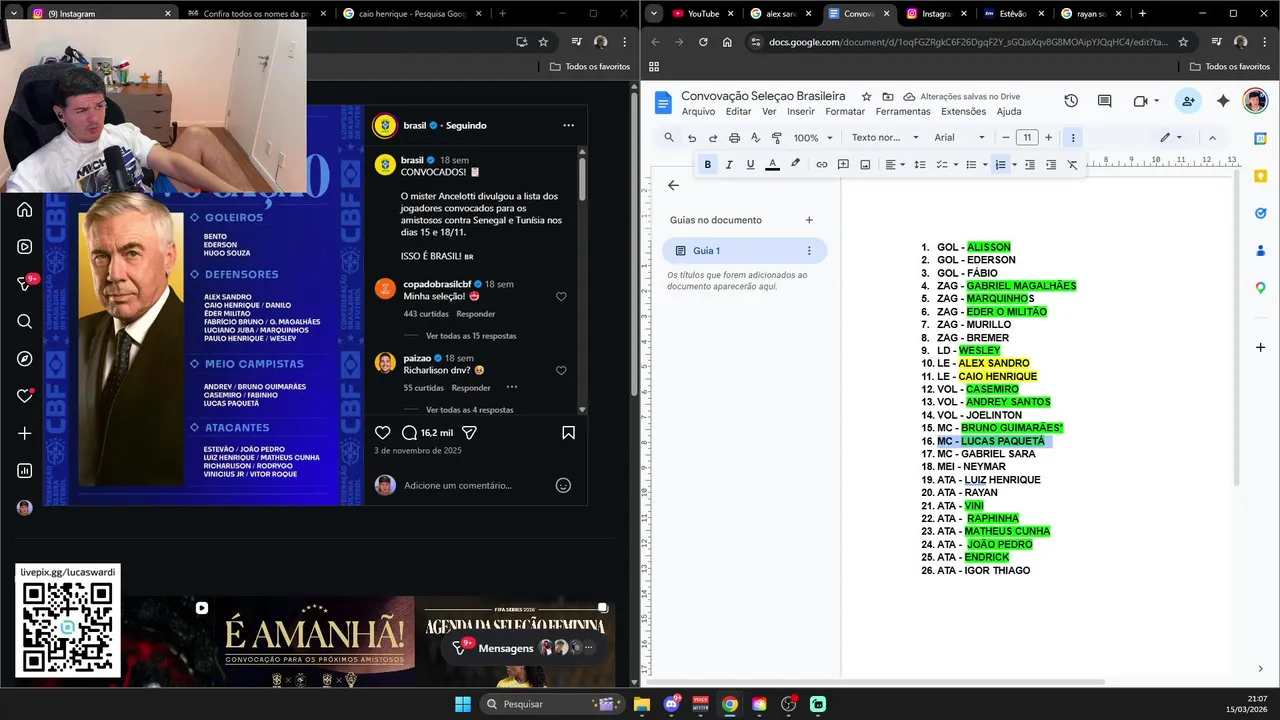This screenshot has height=720, width=1280.
Task: Open text color picker in Docs
Action: coord(772,165)
